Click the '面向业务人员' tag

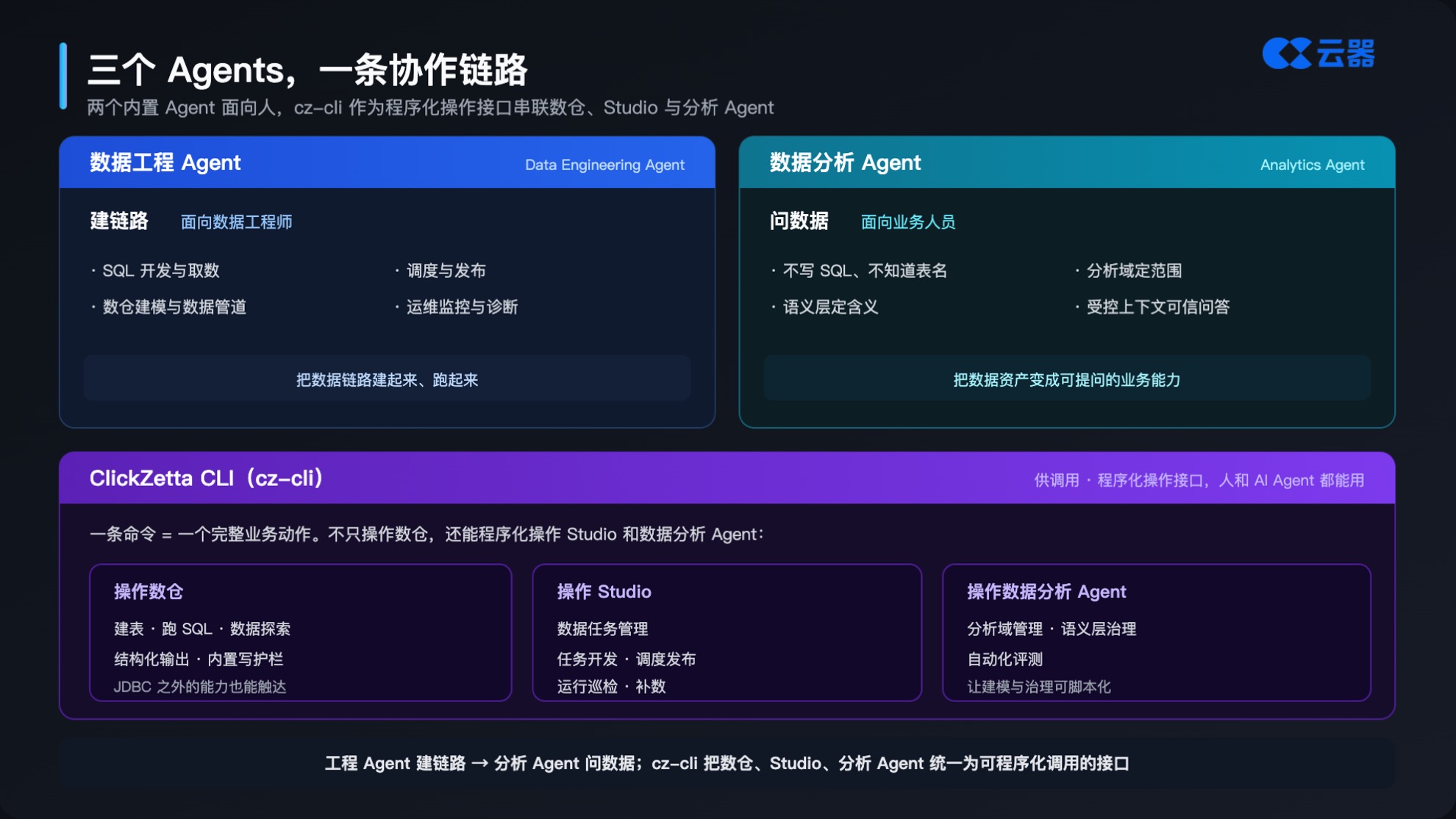click(x=908, y=222)
